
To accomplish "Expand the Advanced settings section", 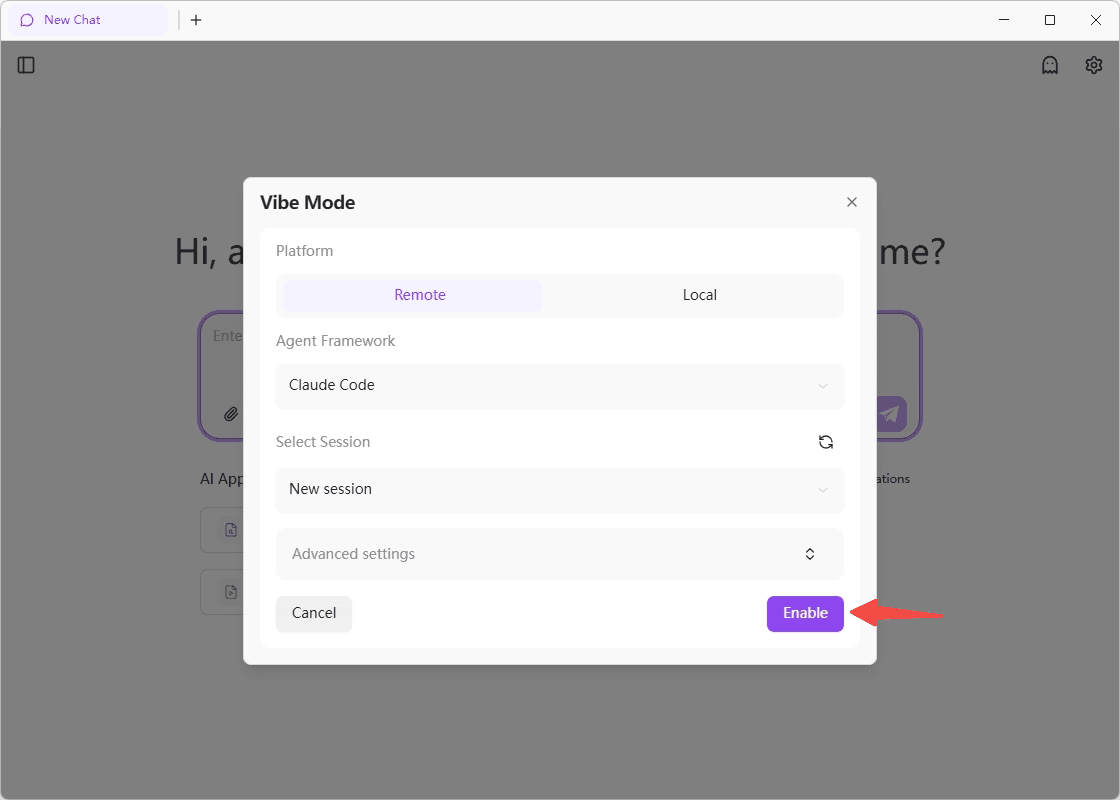I will click(x=559, y=554).
